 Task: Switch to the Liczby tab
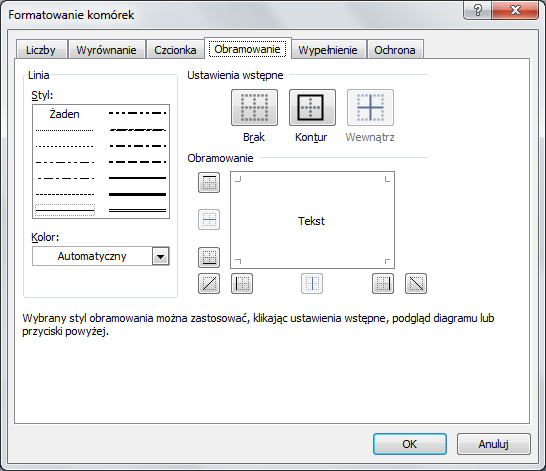(41, 50)
